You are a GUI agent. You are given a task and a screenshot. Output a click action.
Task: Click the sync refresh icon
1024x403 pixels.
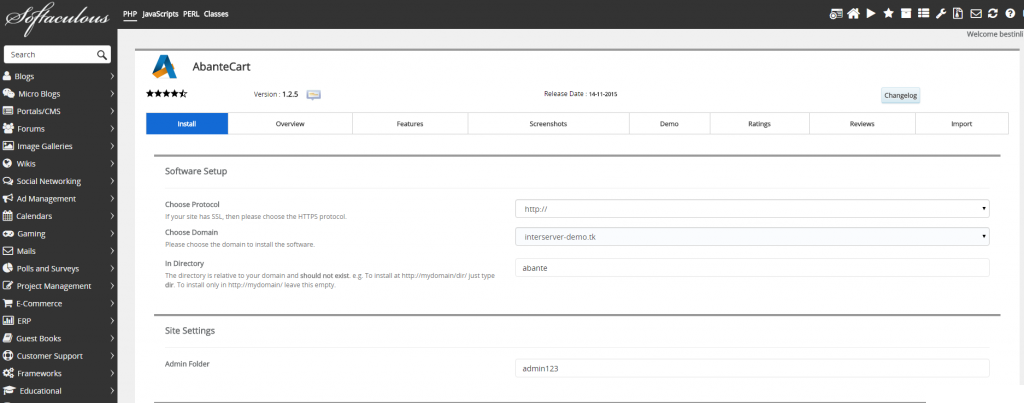(x=993, y=14)
